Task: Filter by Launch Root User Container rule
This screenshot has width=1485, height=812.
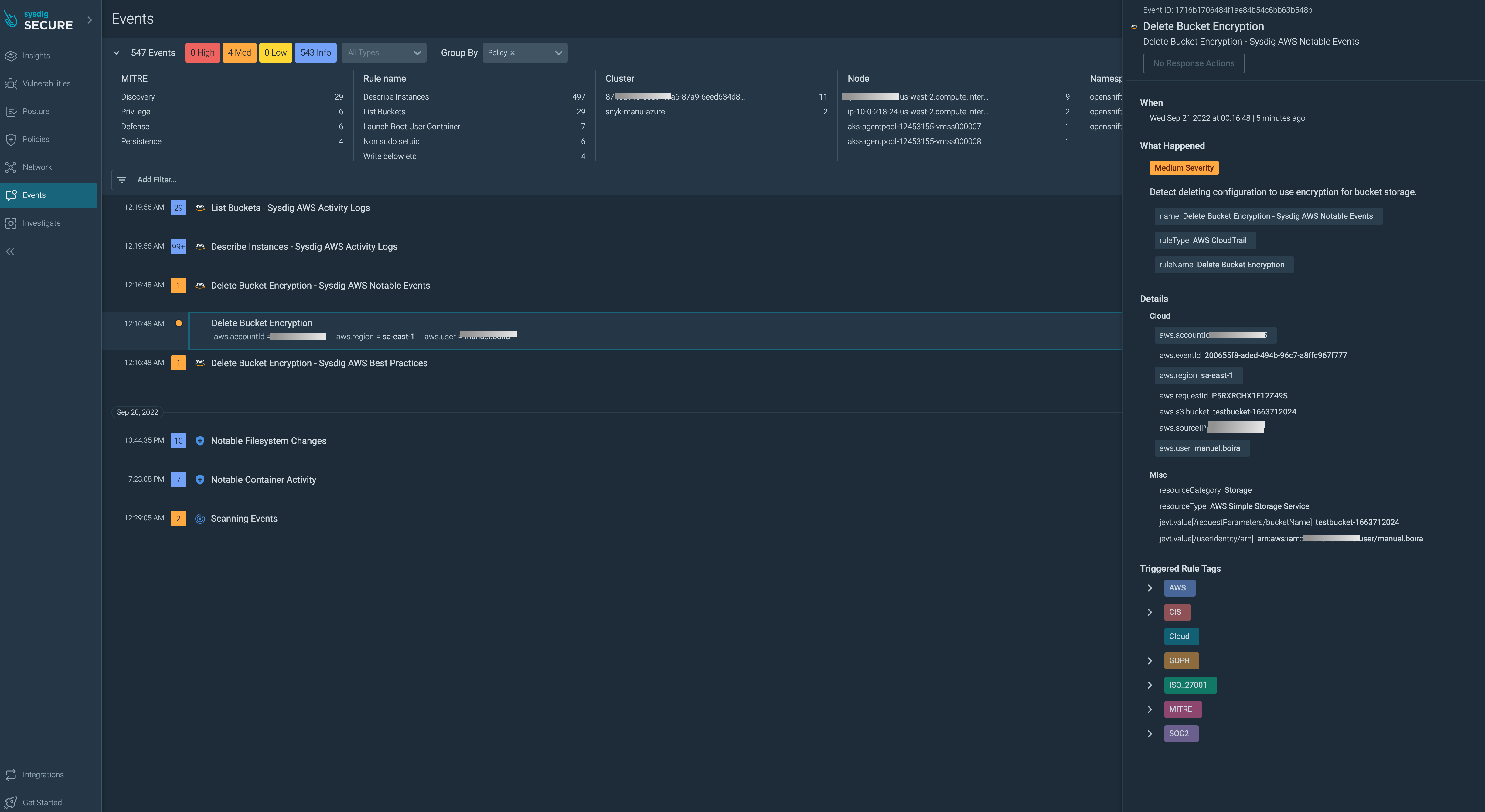Action: [x=474, y=126]
